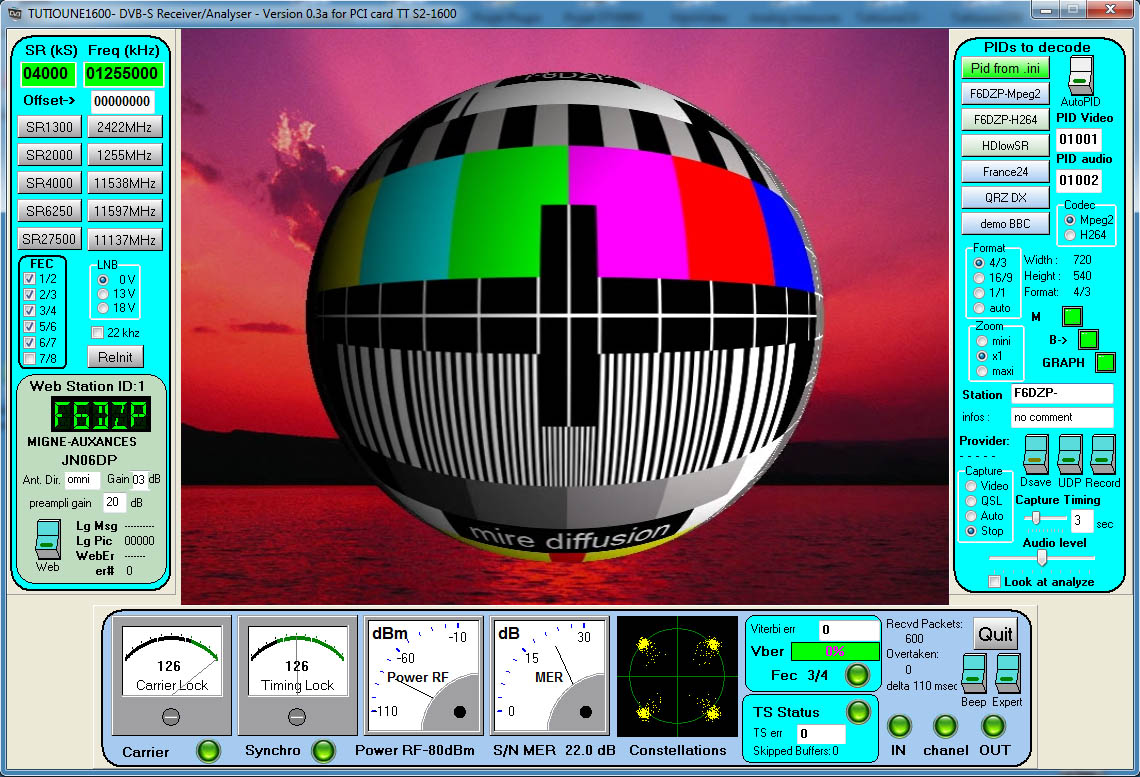This screenshot has height=777, width=1140.
Task: Uncheck FEC 1/2 checkbox
Action: tap(29, 278)
